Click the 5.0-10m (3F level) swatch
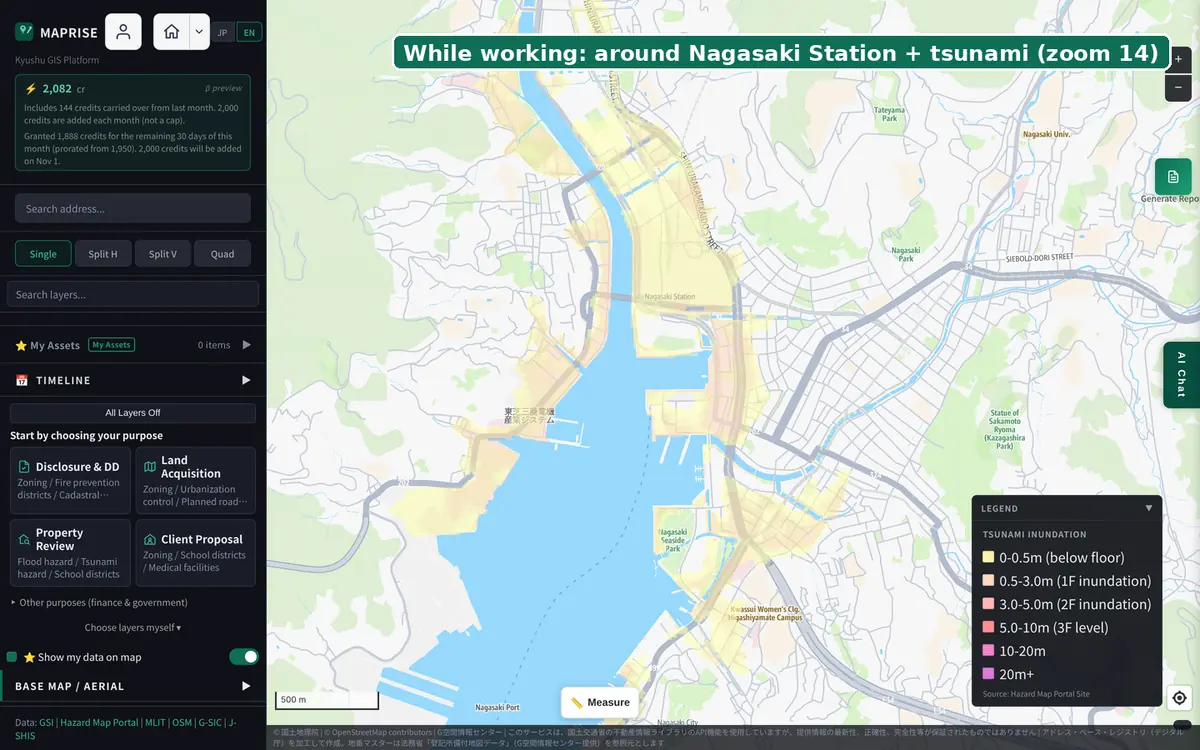Image resolution: width=1200 pixels, height=750 pixels. [x=988, y=627]
